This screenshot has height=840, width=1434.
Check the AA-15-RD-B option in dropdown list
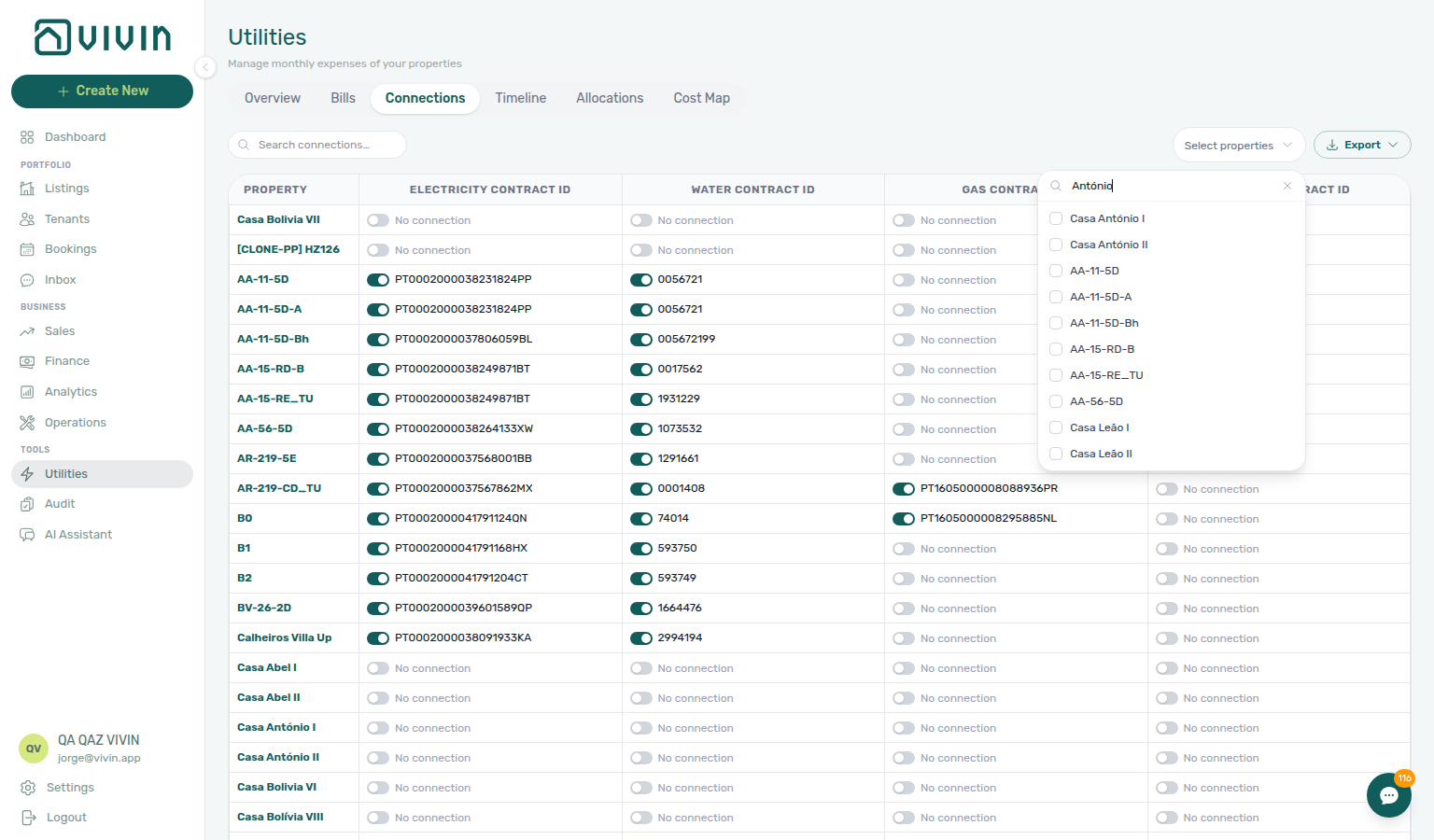coord(1056,349)
